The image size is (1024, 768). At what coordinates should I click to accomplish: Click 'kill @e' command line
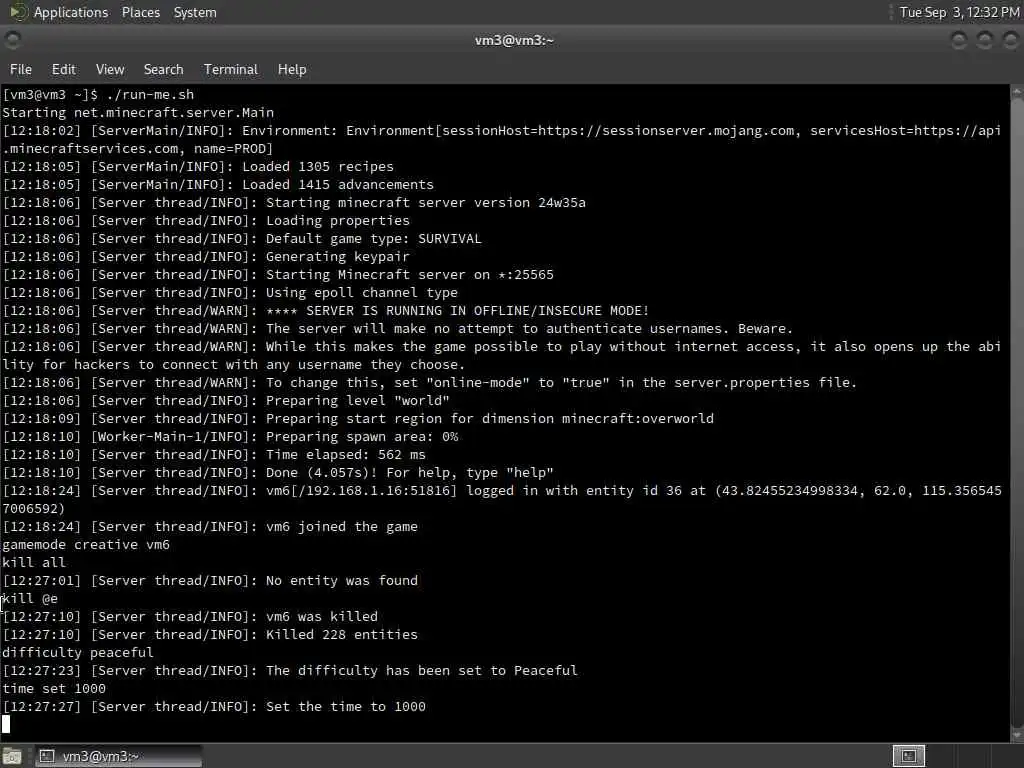tap(30, 599)
